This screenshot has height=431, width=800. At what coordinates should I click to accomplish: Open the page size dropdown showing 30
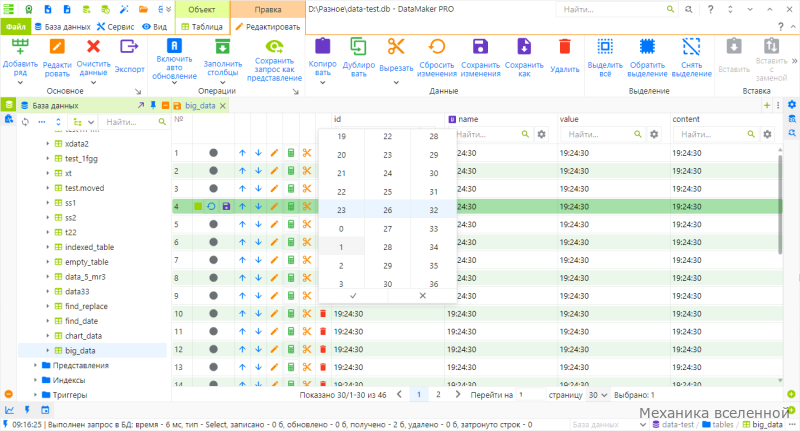pos(598,395)
